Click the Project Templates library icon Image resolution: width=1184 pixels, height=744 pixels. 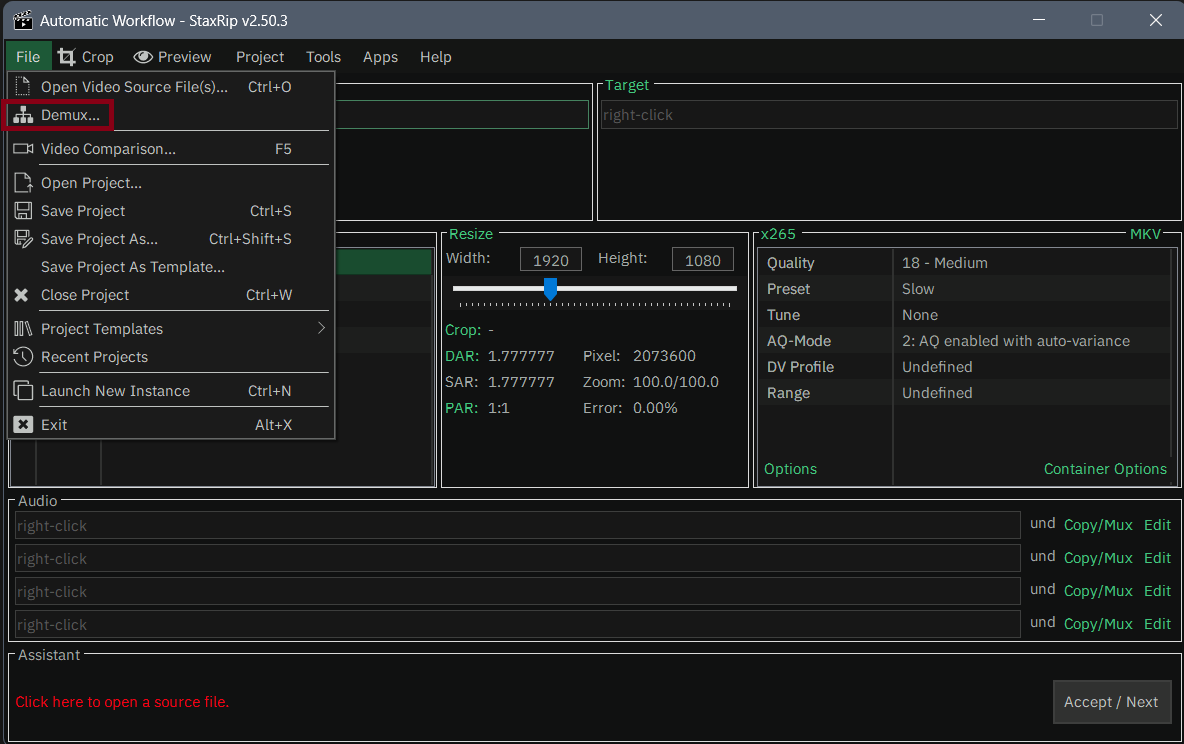[23, 329]
